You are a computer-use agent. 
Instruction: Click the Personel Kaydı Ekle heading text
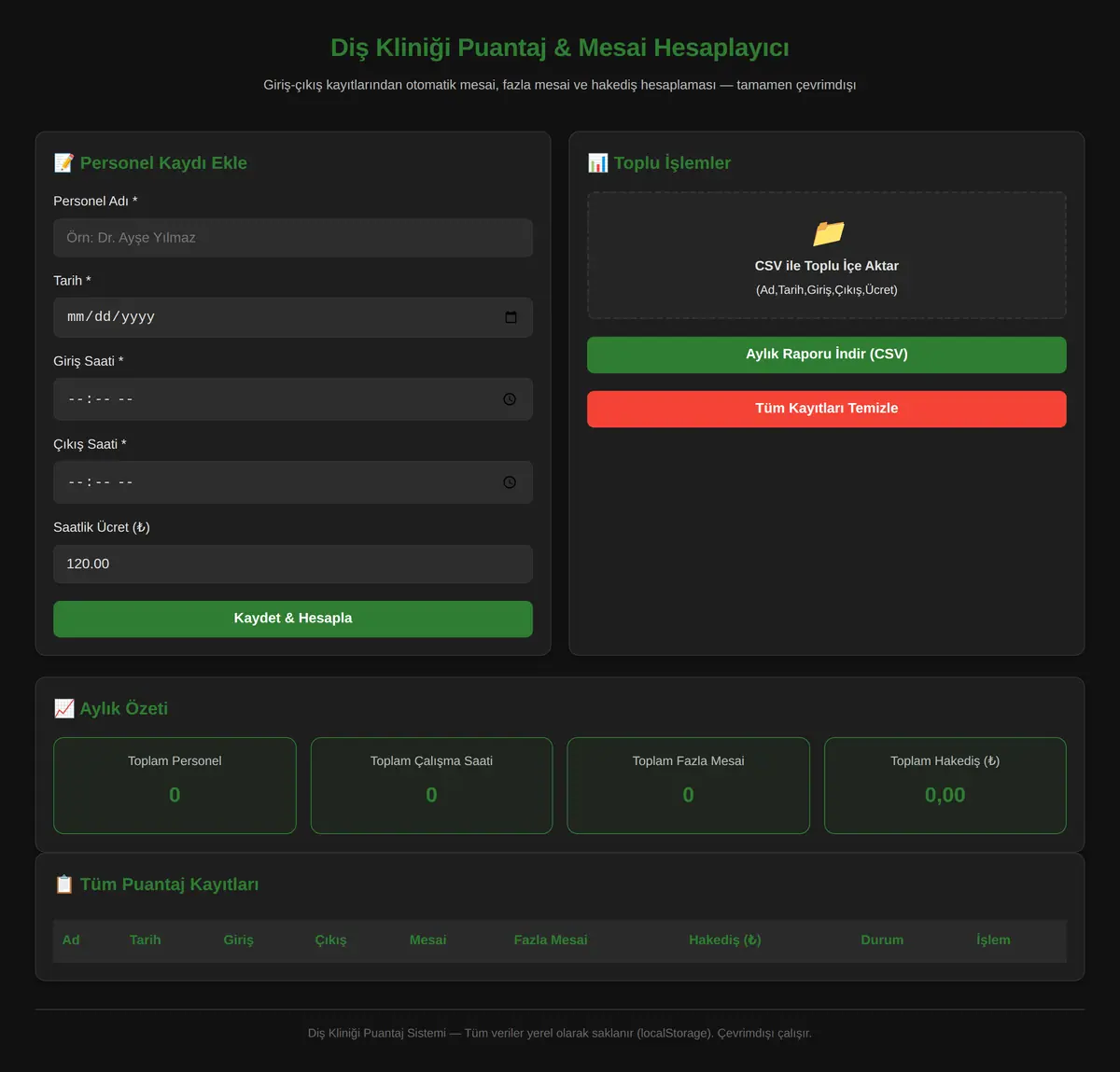(x=163, y=163)
